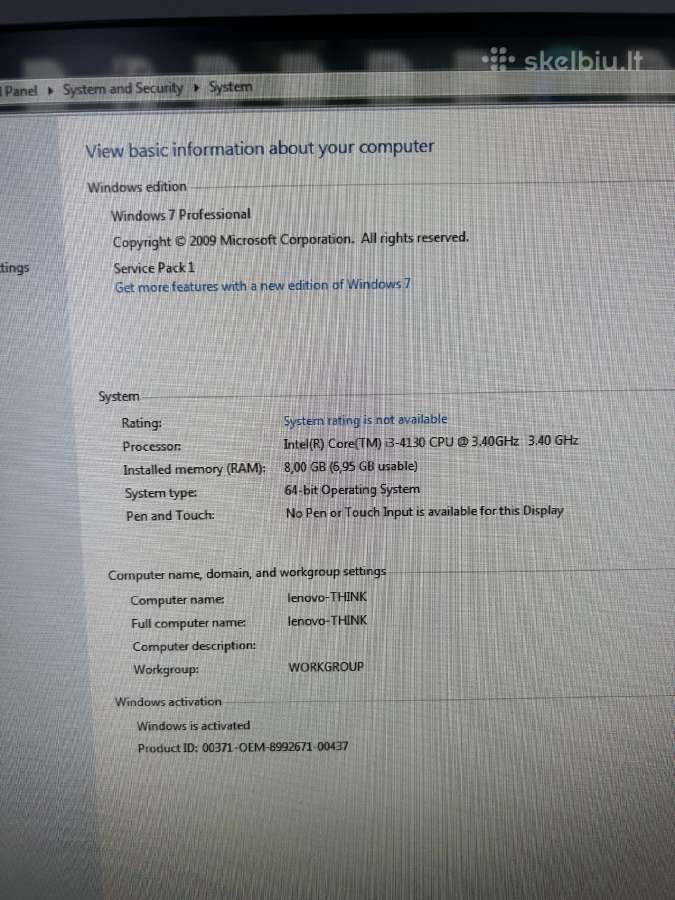Viewport: 675px width, 900px height.
Task: Select the View basic information heading
Action: click(x=259, y=149)
